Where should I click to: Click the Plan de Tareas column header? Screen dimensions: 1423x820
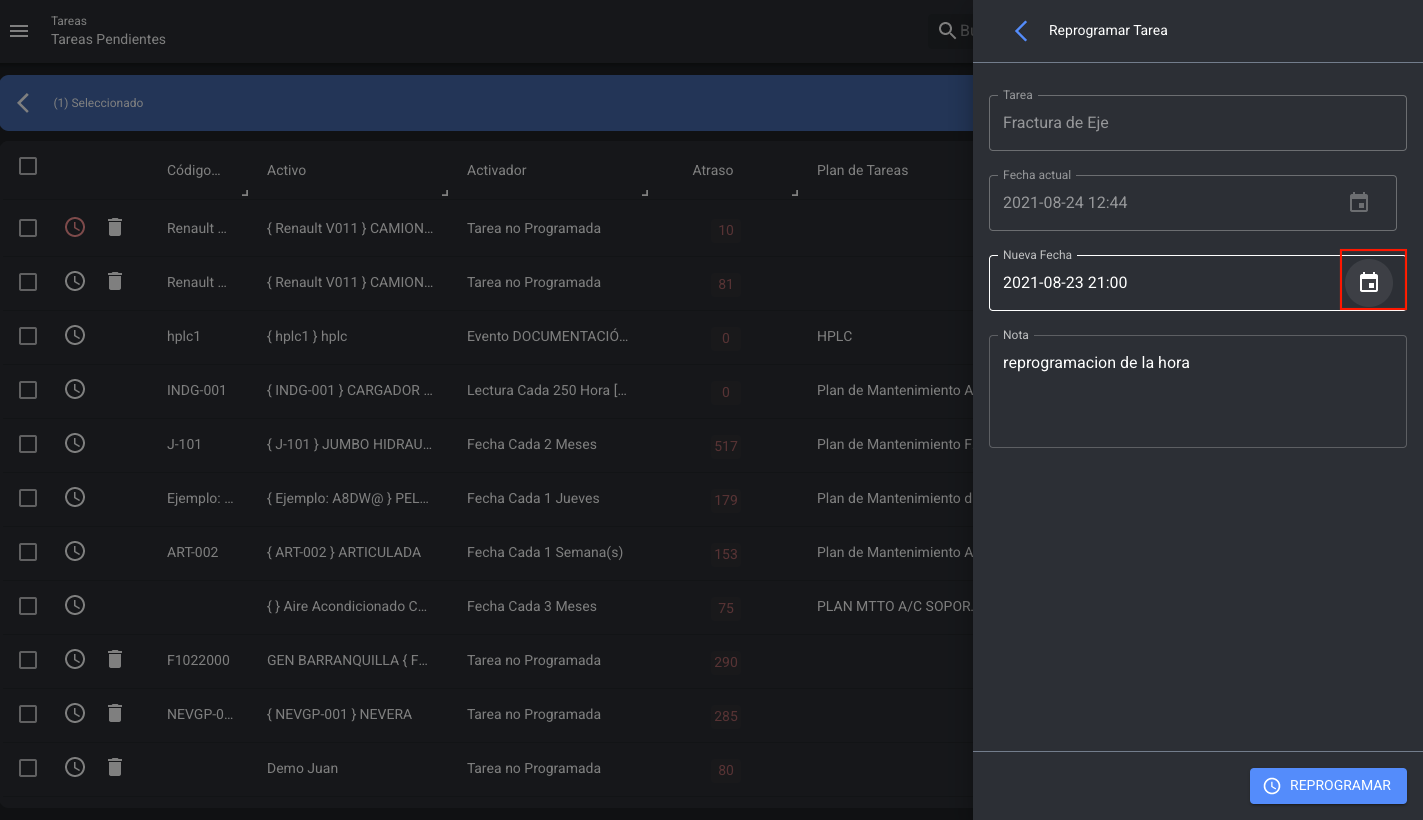coord(862,171)
